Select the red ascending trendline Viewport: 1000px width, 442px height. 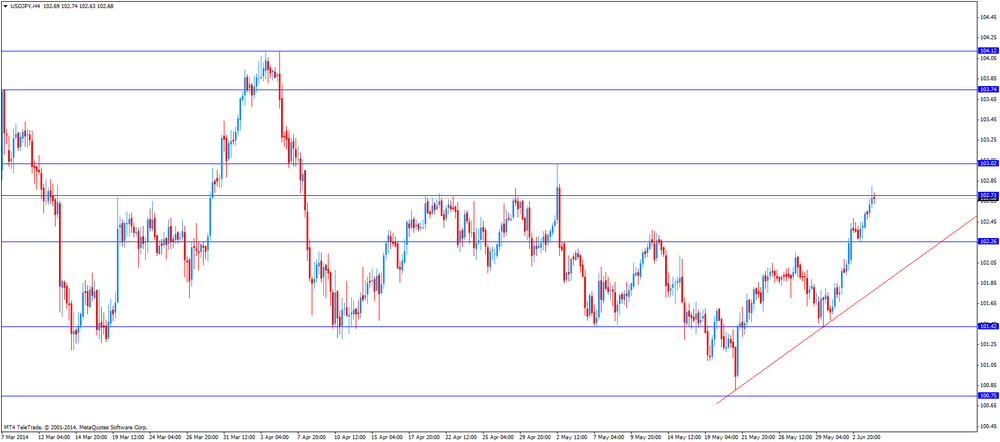(x=847, y=310)
